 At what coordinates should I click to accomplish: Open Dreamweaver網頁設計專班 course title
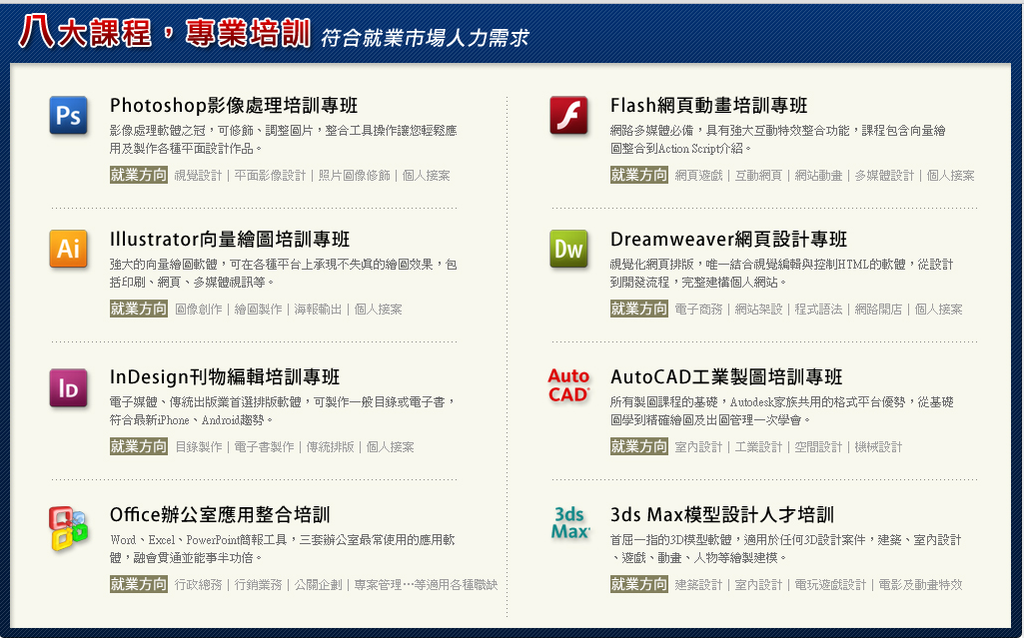(x=729, y=239)
